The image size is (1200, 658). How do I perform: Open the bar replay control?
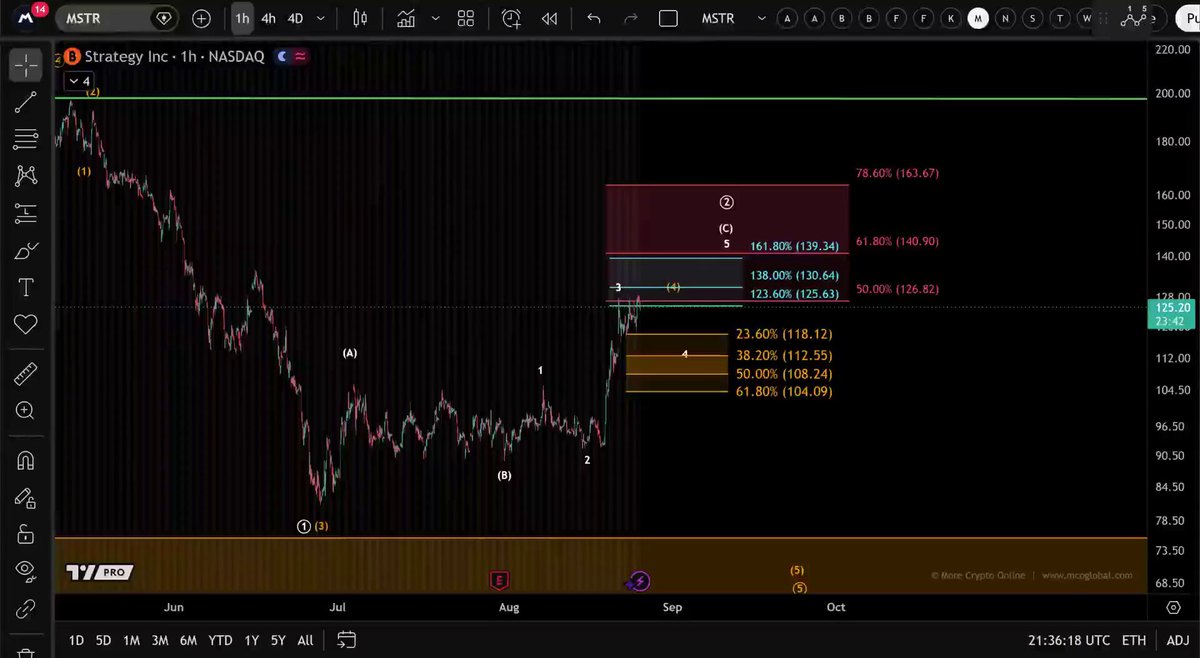[549, 18]
